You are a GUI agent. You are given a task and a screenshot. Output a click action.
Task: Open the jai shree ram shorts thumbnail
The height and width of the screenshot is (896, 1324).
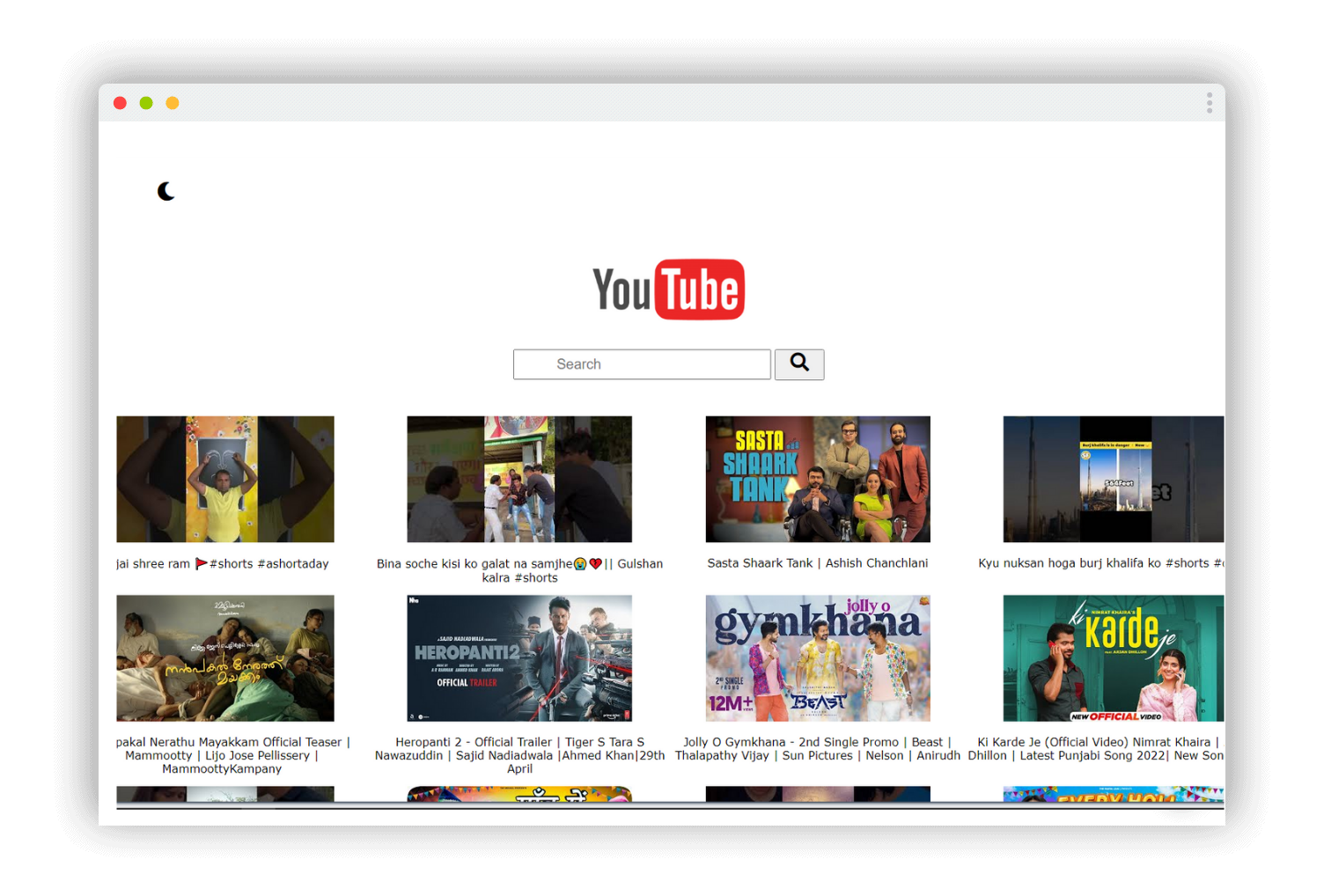tap(225, 479)
